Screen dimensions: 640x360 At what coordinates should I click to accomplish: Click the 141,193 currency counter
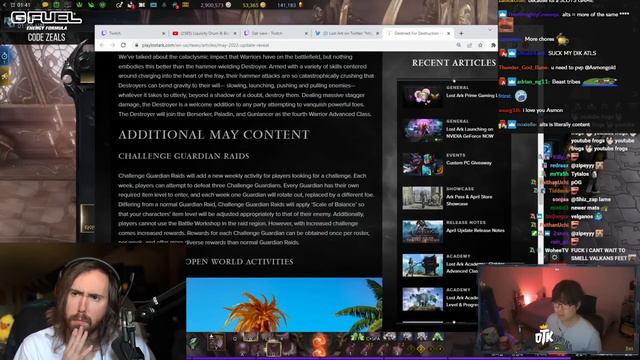point(290,5)
